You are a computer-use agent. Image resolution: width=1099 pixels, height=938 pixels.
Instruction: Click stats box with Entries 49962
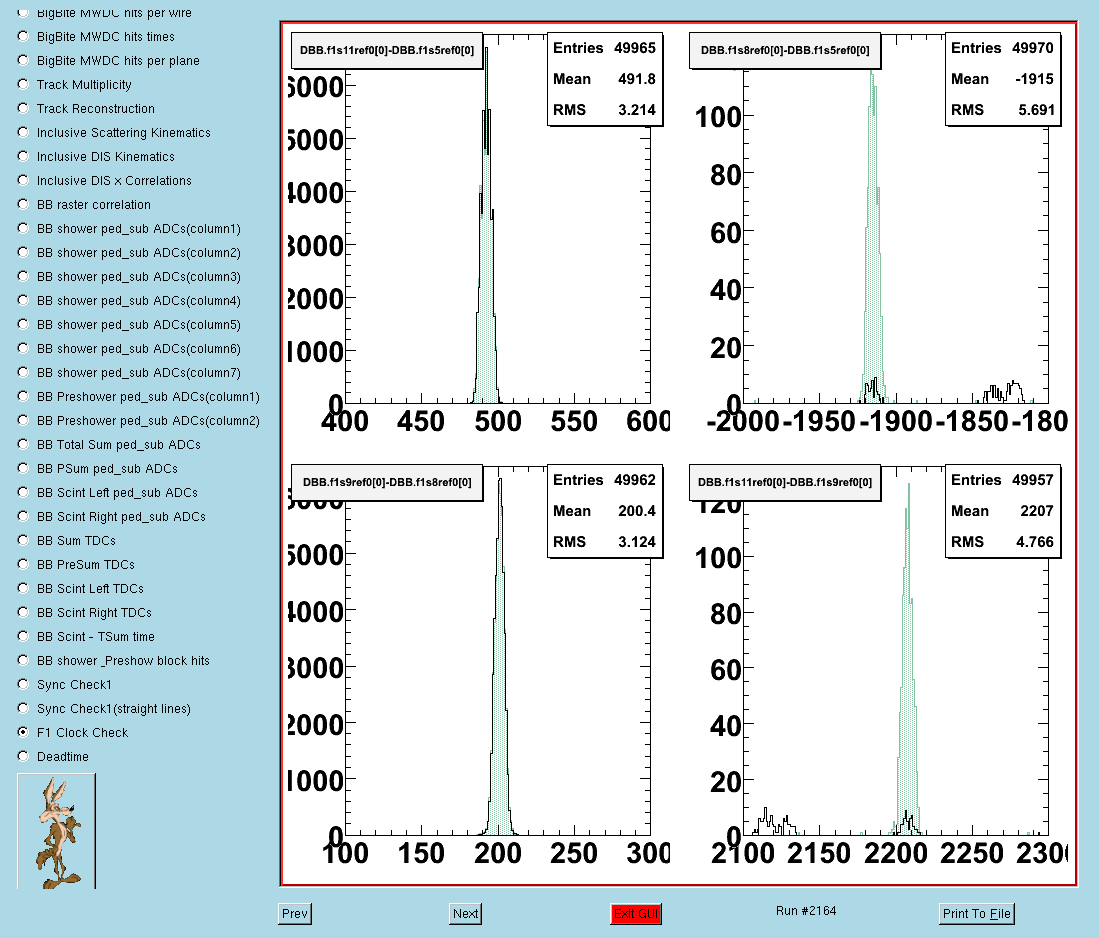tap(605, 510)
